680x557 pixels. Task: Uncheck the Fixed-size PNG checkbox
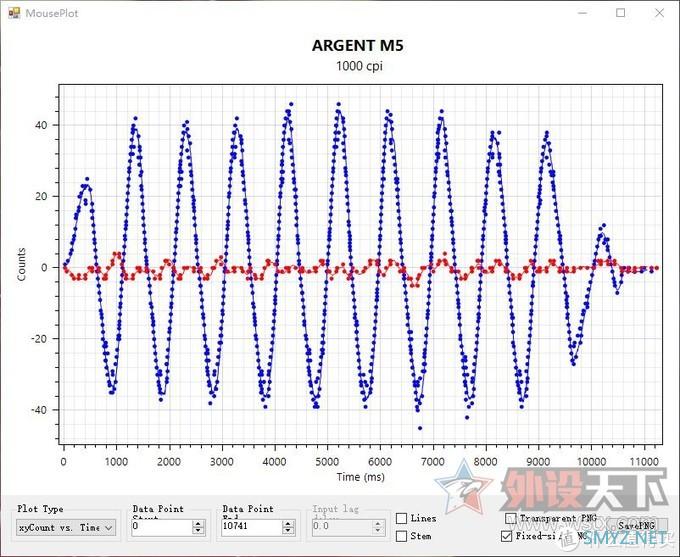coord(507,536)
